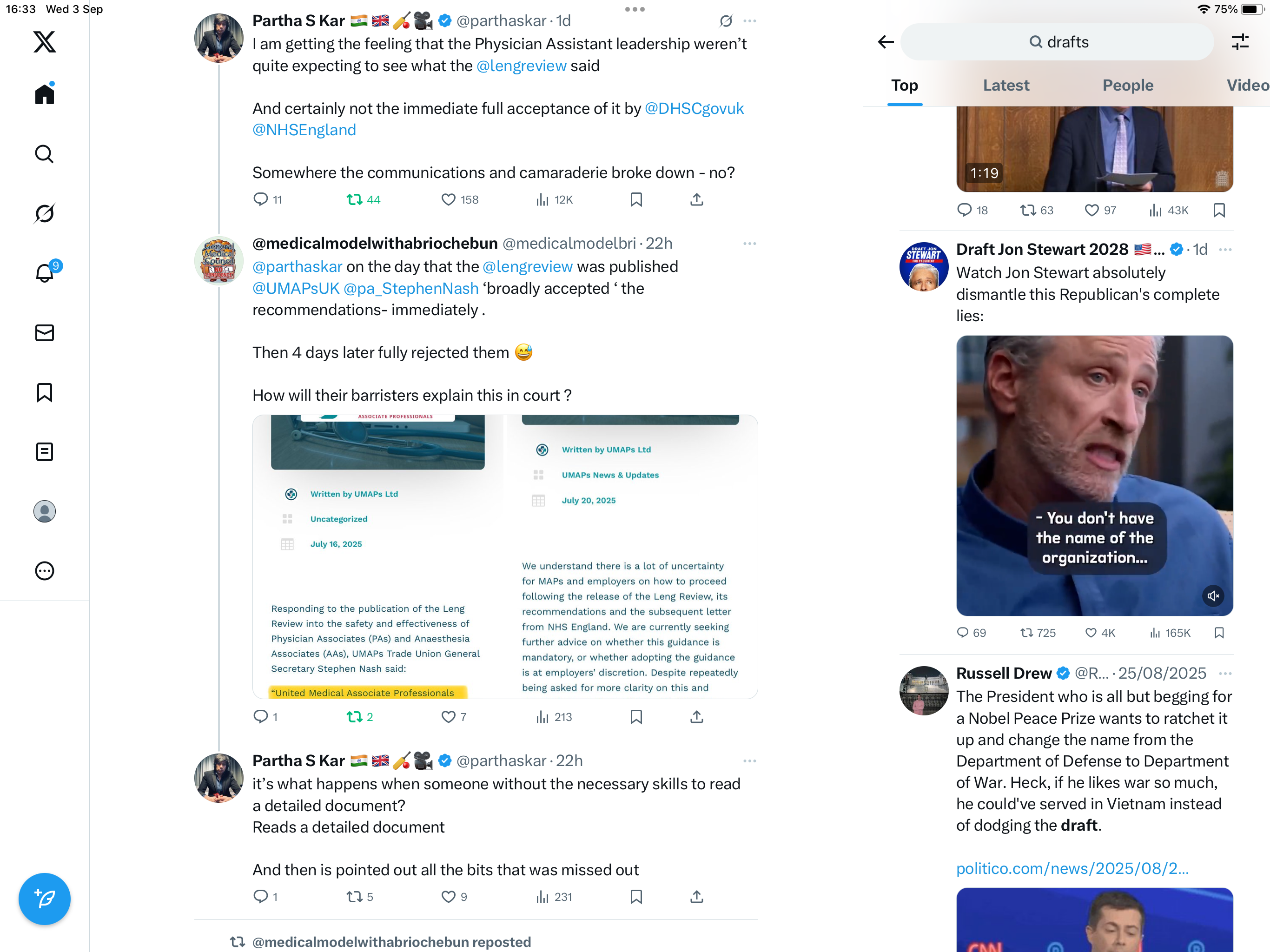Screen dimensions: 1270x952
Task: Open Messages envelope in sidebar
Action: click(44, 333)
